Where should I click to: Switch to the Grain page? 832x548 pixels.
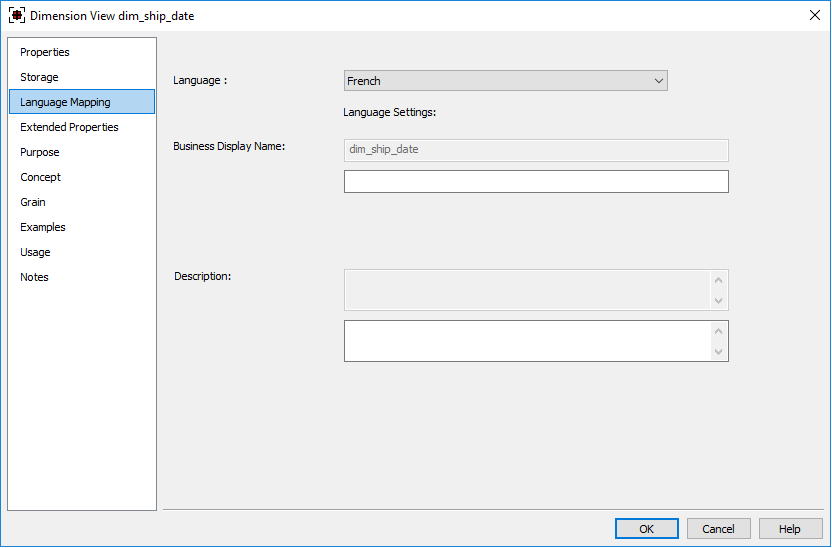[x=33, y=202]
